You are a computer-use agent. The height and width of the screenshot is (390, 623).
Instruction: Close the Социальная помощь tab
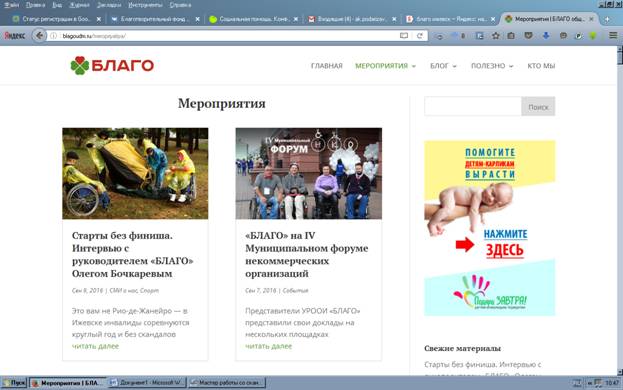[296, 19]
